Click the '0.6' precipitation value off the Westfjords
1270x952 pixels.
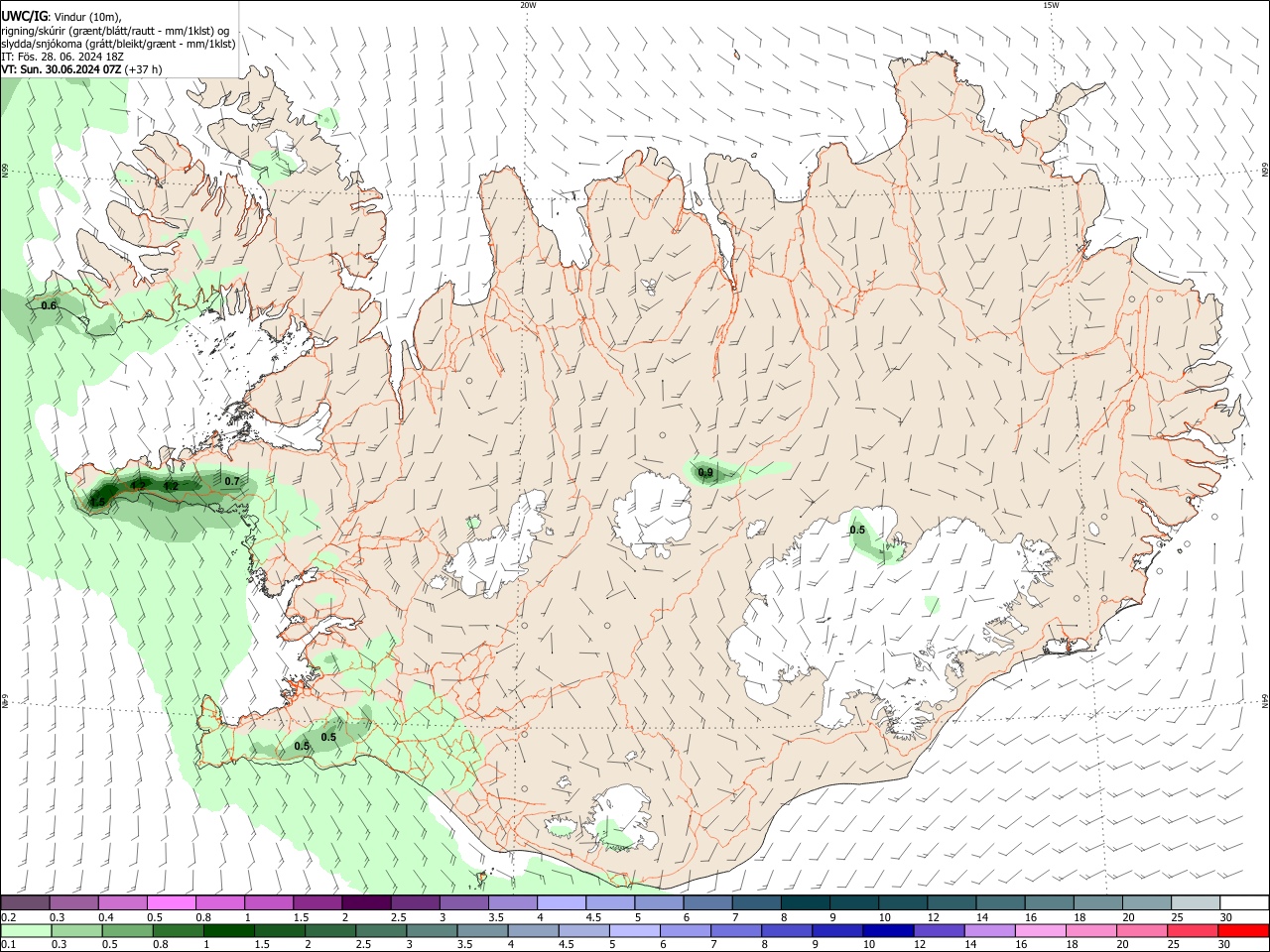tap(49, 305)
